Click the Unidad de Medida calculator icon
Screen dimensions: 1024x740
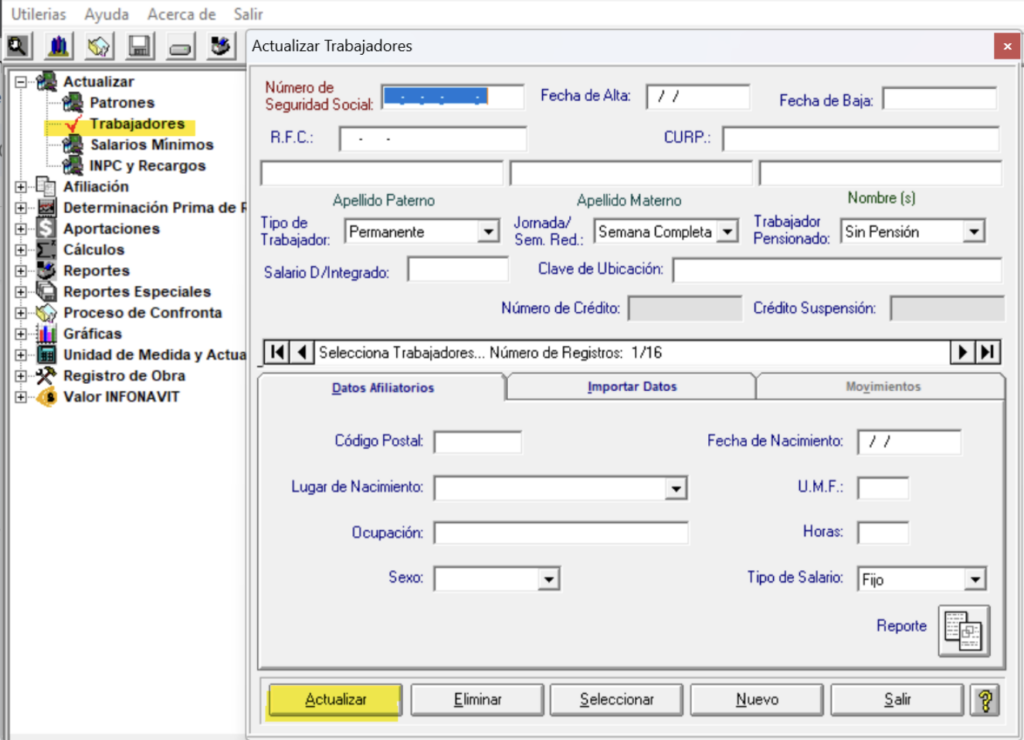pos(46,354)
